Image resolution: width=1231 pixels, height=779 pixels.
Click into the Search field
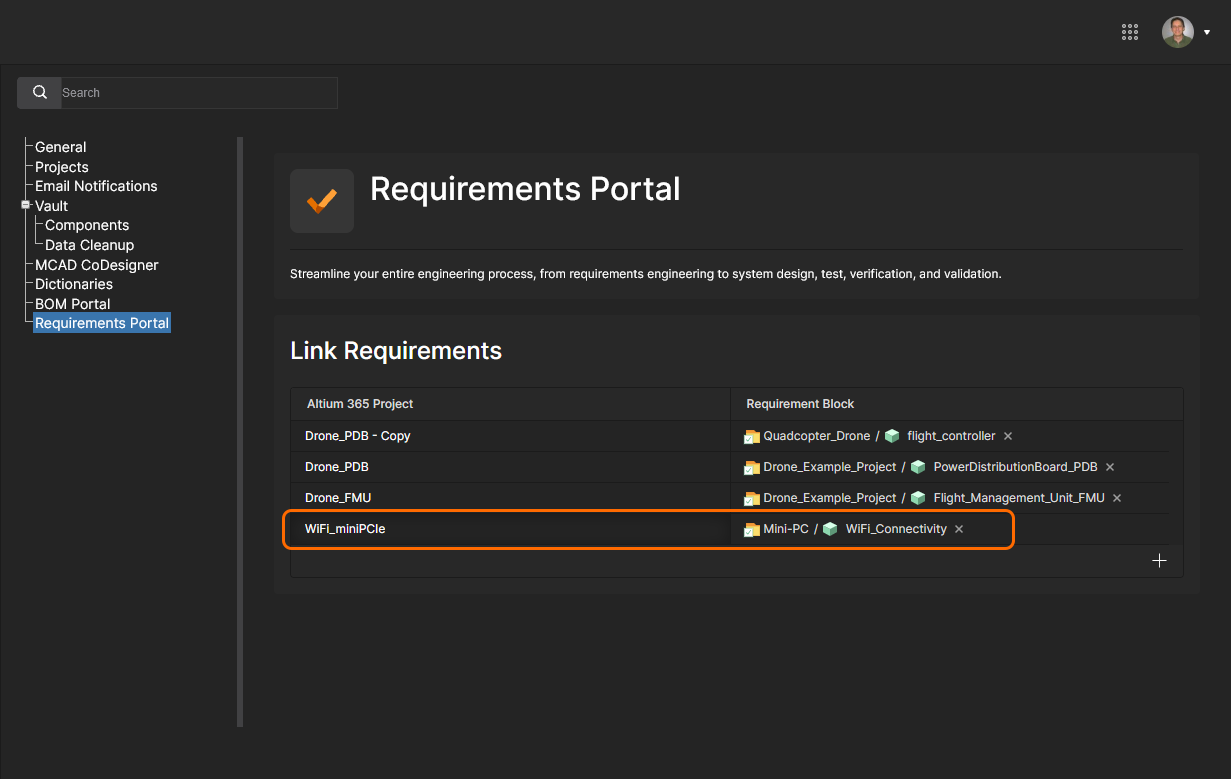pos(198,93)
